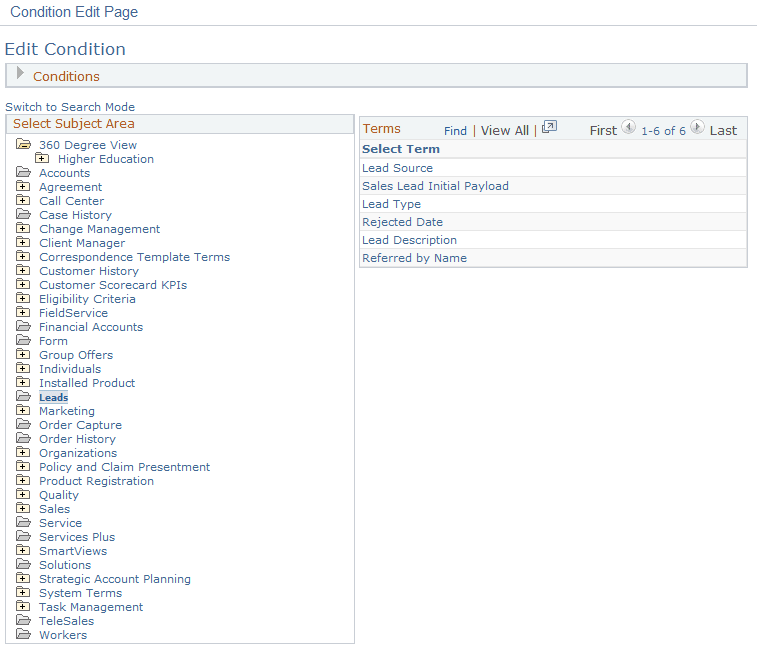The height and width of the screenshot is (653, 757).
Task: Click the Sales plus icon
Action: coord(23,508)
